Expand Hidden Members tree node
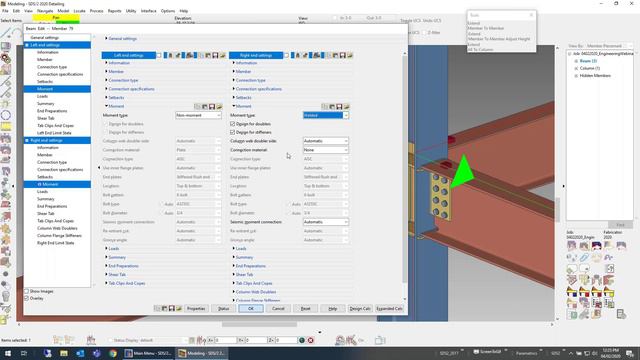 tap(576, 76)
